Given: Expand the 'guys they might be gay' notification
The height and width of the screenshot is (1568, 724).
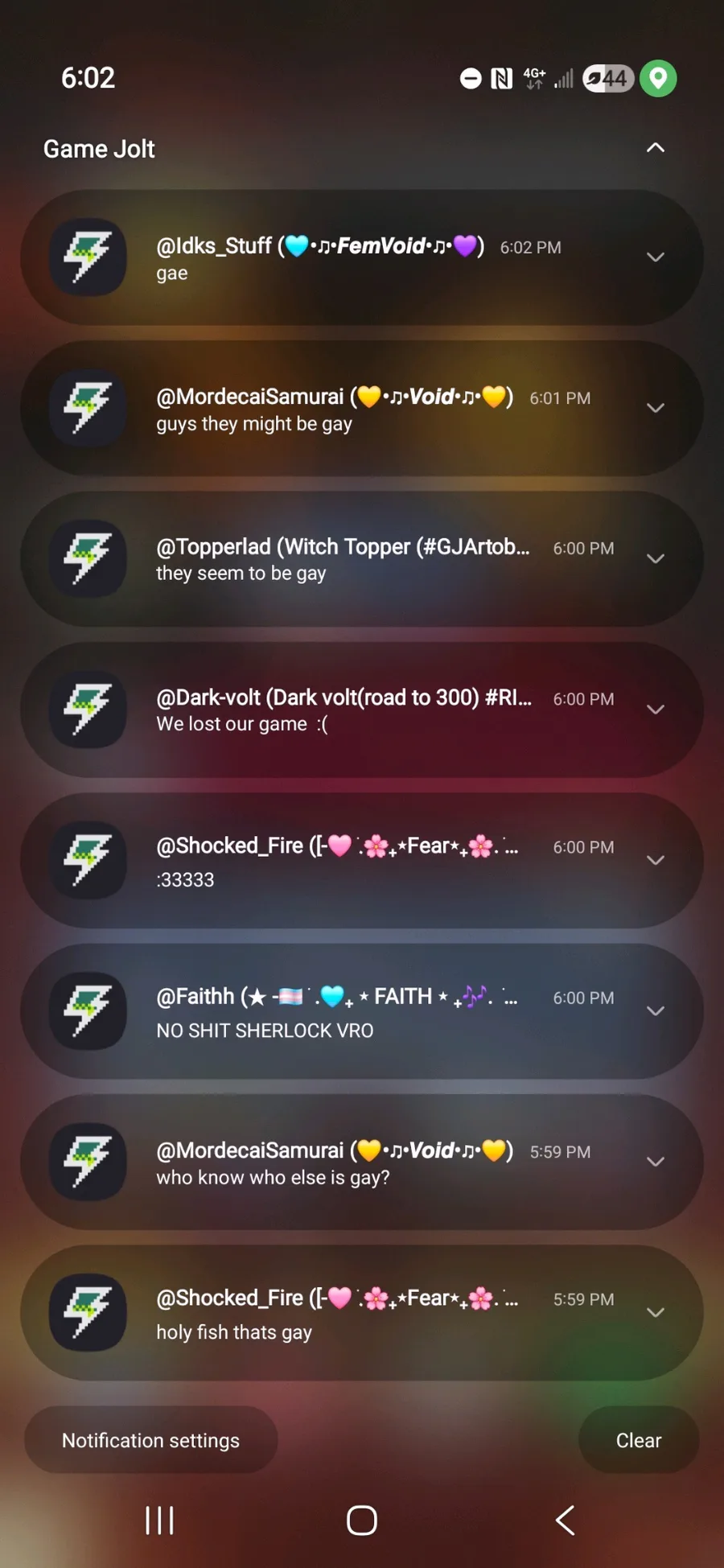Looking at the screenshot, I should click(x=656, y=408).
